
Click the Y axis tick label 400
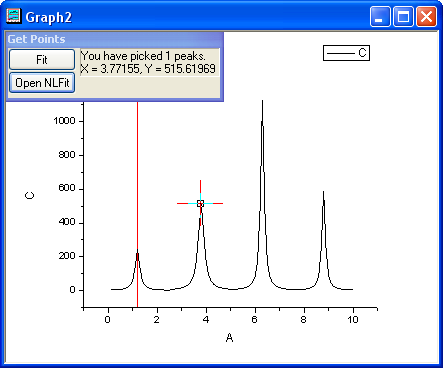click(67, 222)
